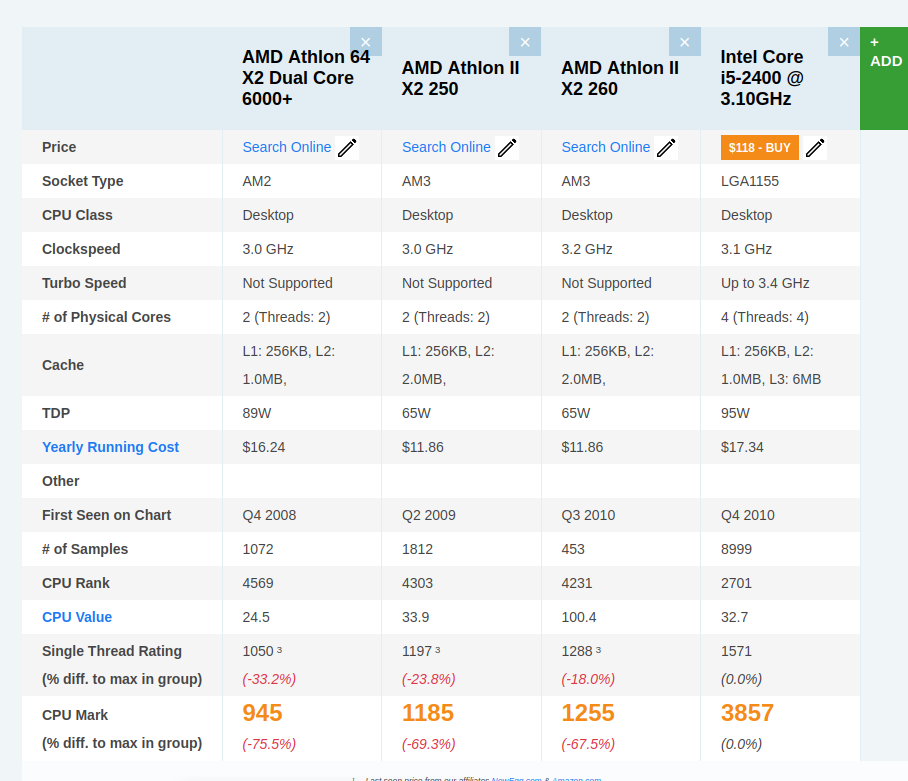The height and width of the screenshot is (781, 908).
Task: Click single thread rating 1288
Action: (x=577, y=651)
